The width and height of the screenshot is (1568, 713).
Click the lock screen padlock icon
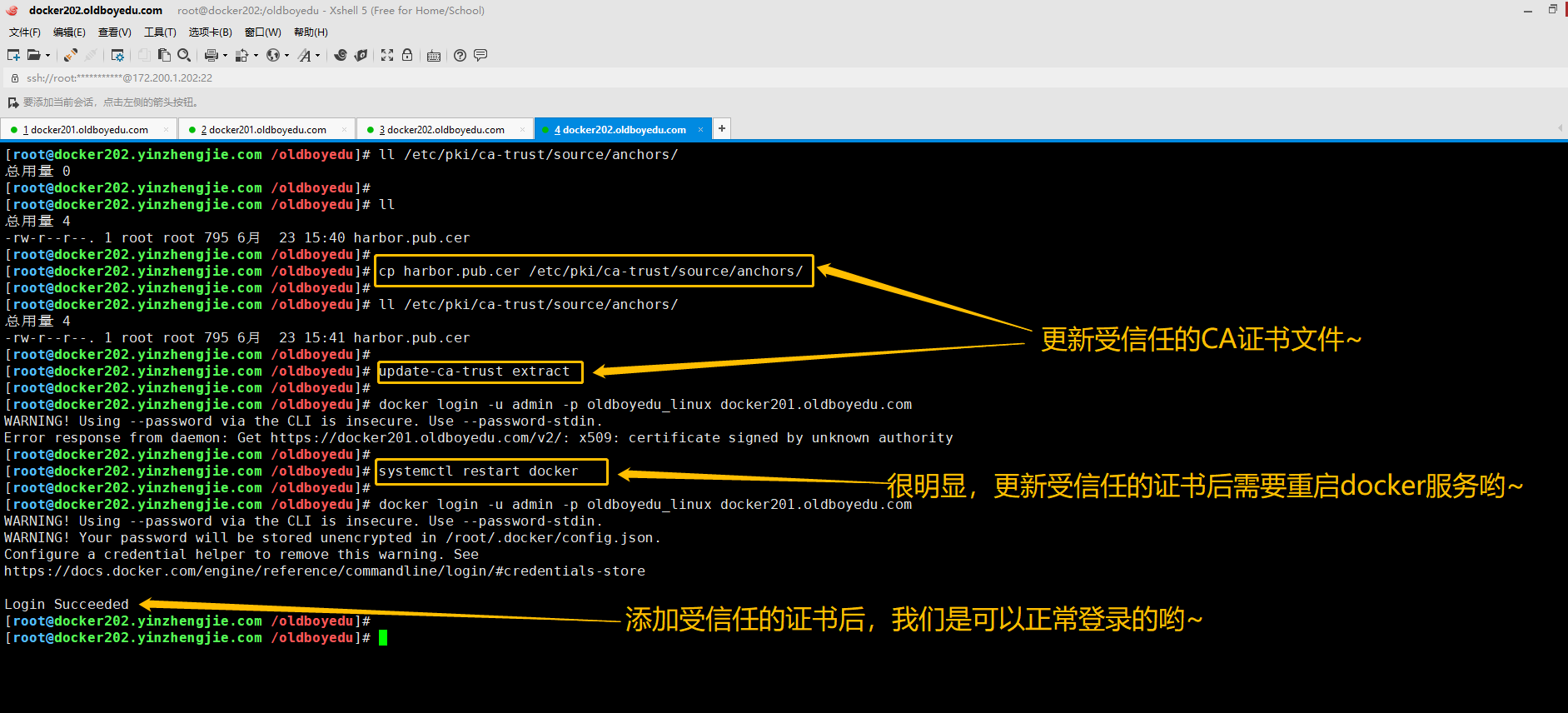click(x=407, y=55)
